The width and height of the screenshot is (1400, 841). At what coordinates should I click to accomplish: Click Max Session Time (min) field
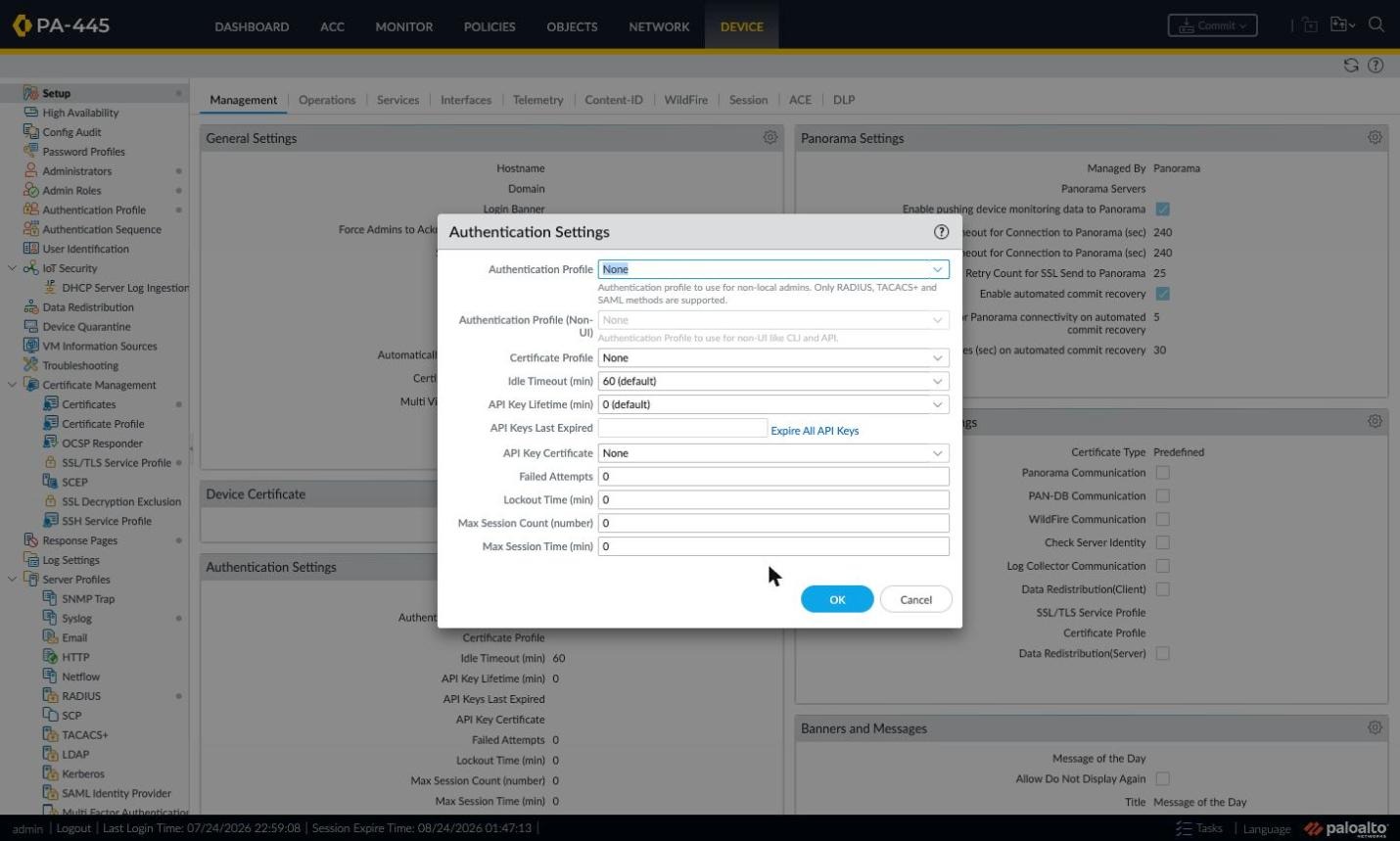[x=773, y=546]
